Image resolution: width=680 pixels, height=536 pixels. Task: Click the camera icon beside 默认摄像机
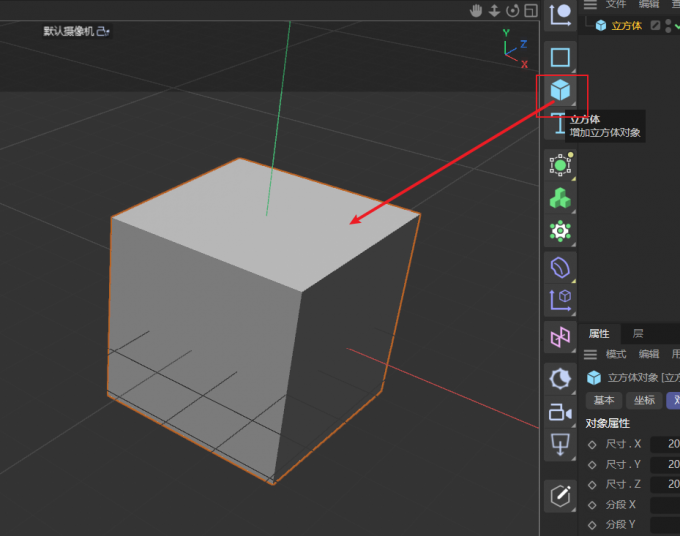[103, 31]
